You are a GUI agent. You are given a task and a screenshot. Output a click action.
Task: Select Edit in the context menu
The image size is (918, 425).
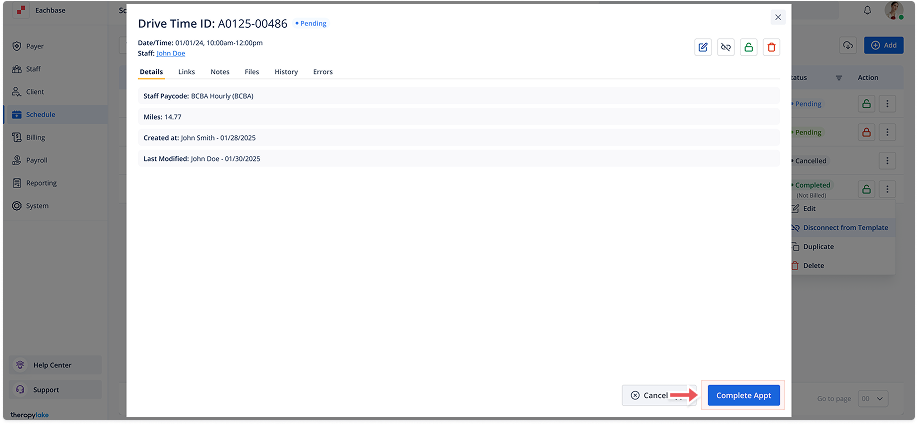(843, 208)
